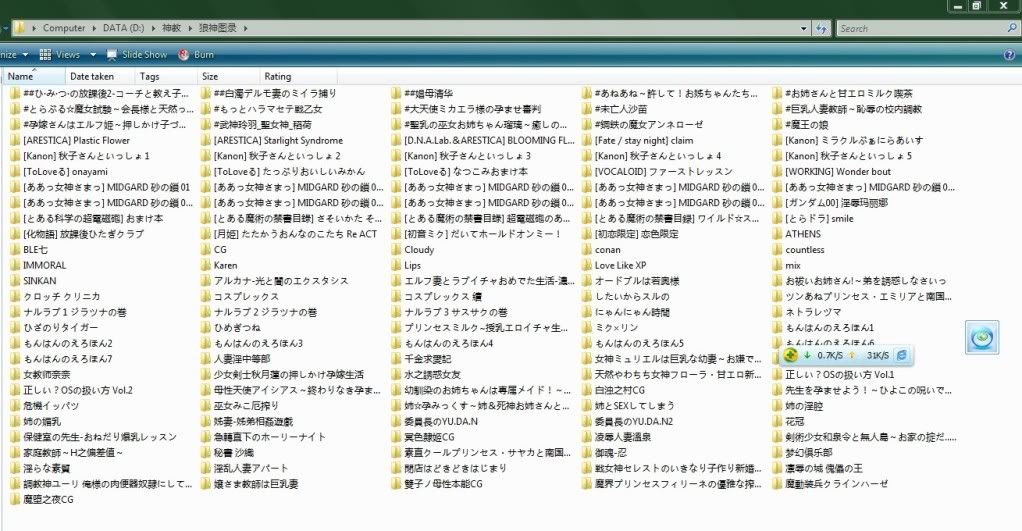Select the SINKAN folder icon
The height and width of the screenshot is (531, 1022).
click(15, 281)
